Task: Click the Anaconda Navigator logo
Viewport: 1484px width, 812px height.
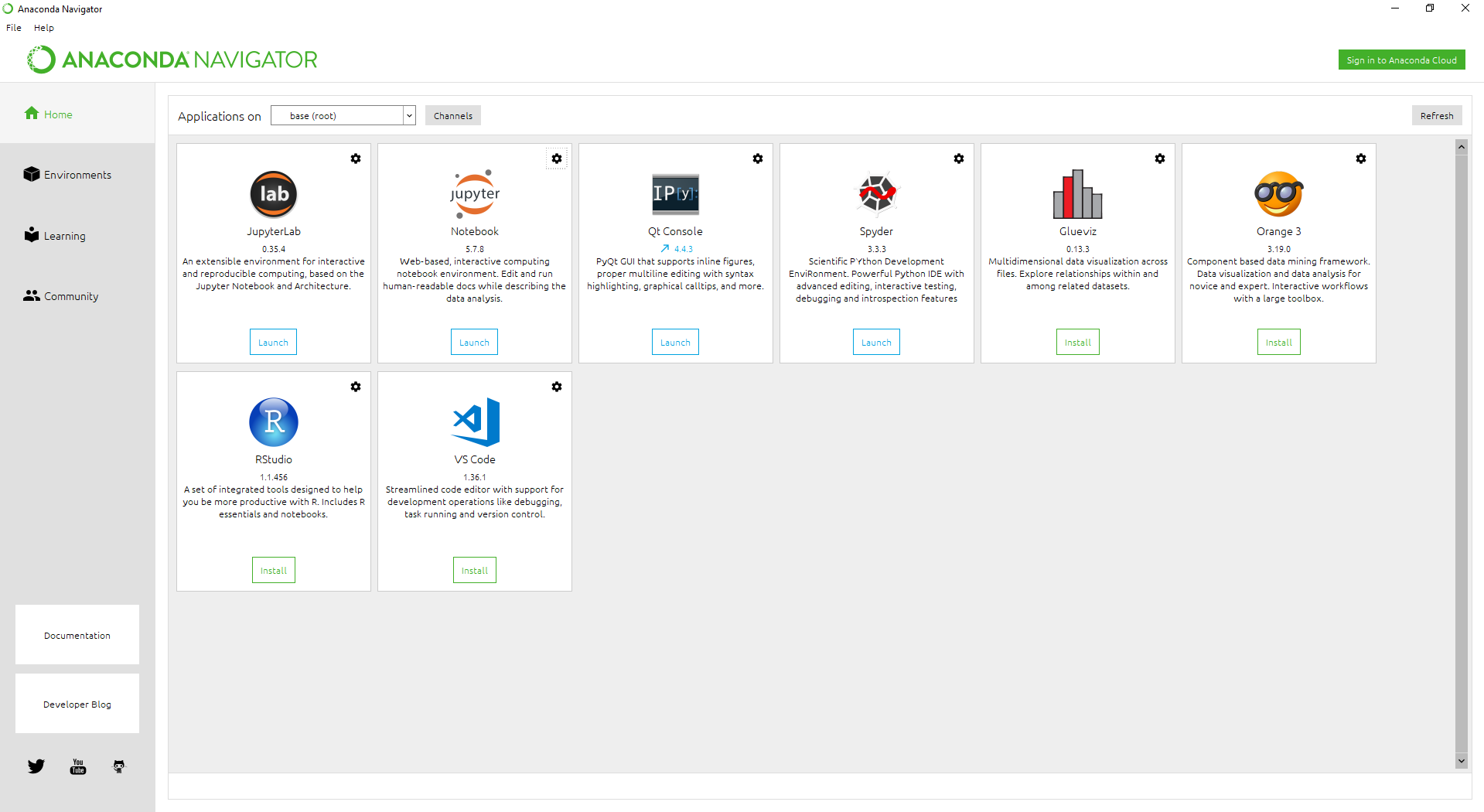Action: 172,60
